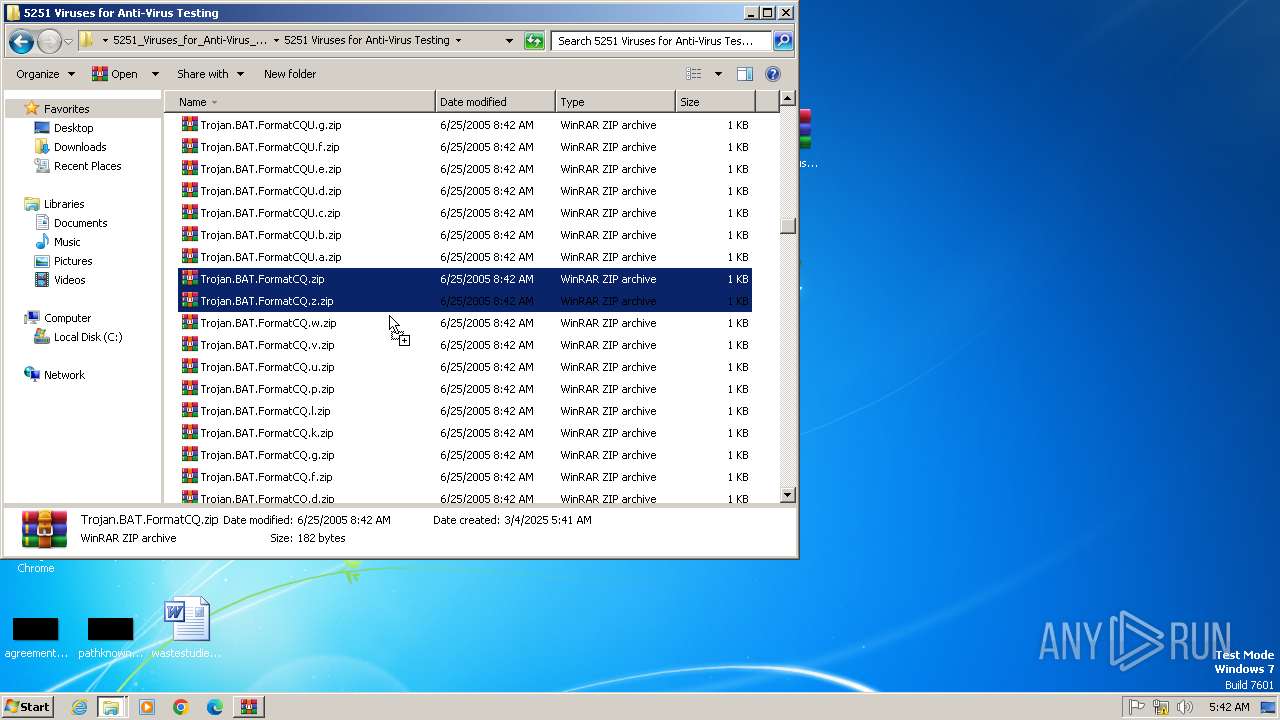
Task: Open address bar history dropdown arrow
Action: click(x=509, y=41)
